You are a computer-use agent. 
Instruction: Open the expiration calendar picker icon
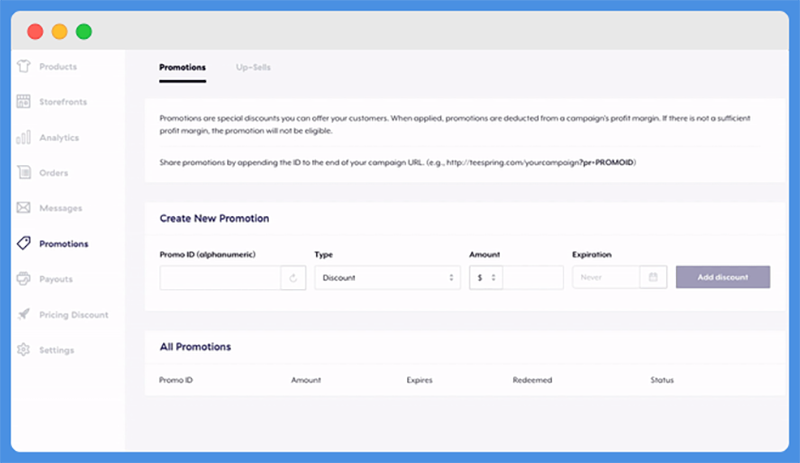tap(653, 277)
